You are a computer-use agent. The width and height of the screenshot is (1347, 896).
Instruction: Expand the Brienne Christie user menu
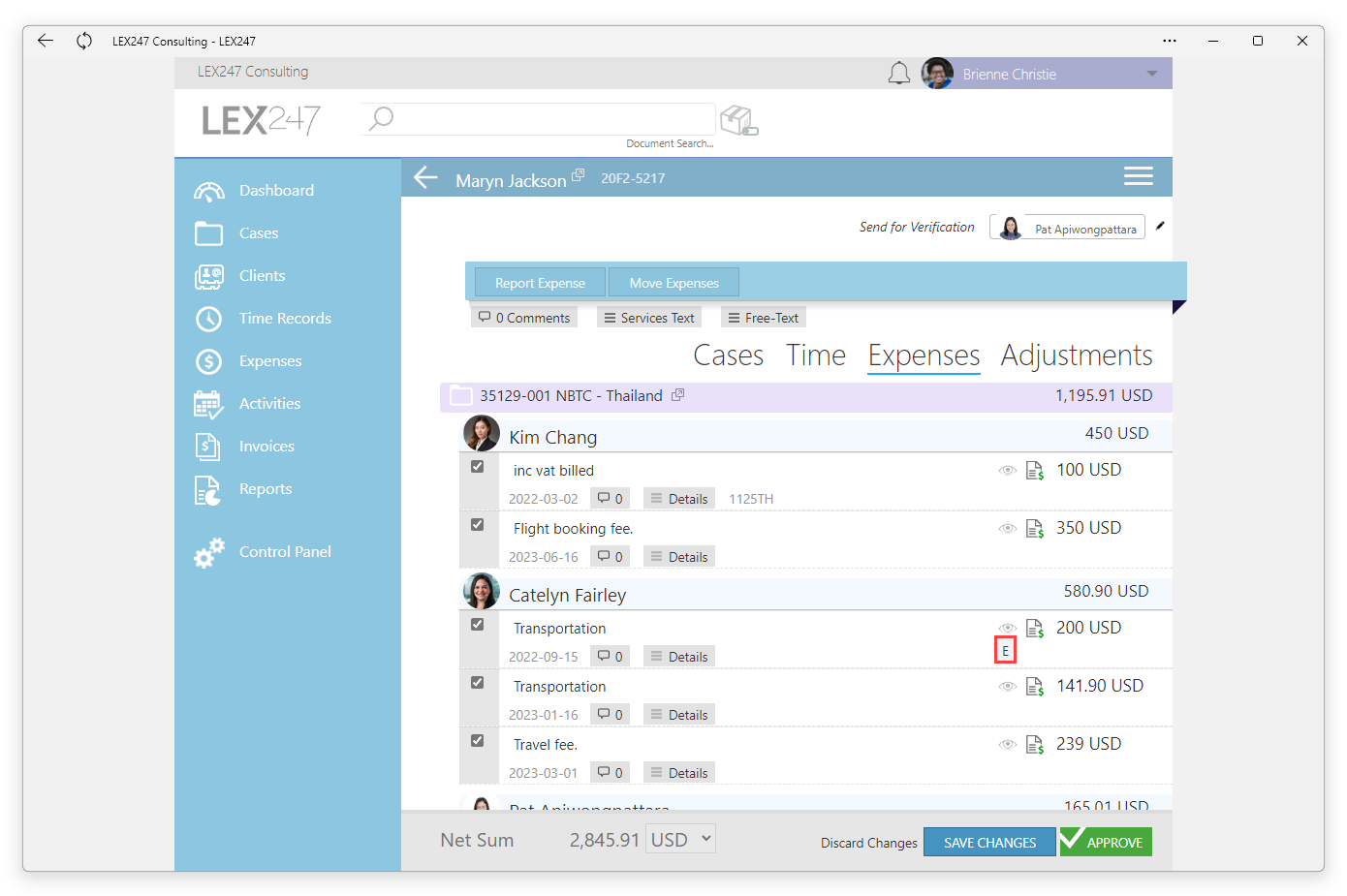1152,74
